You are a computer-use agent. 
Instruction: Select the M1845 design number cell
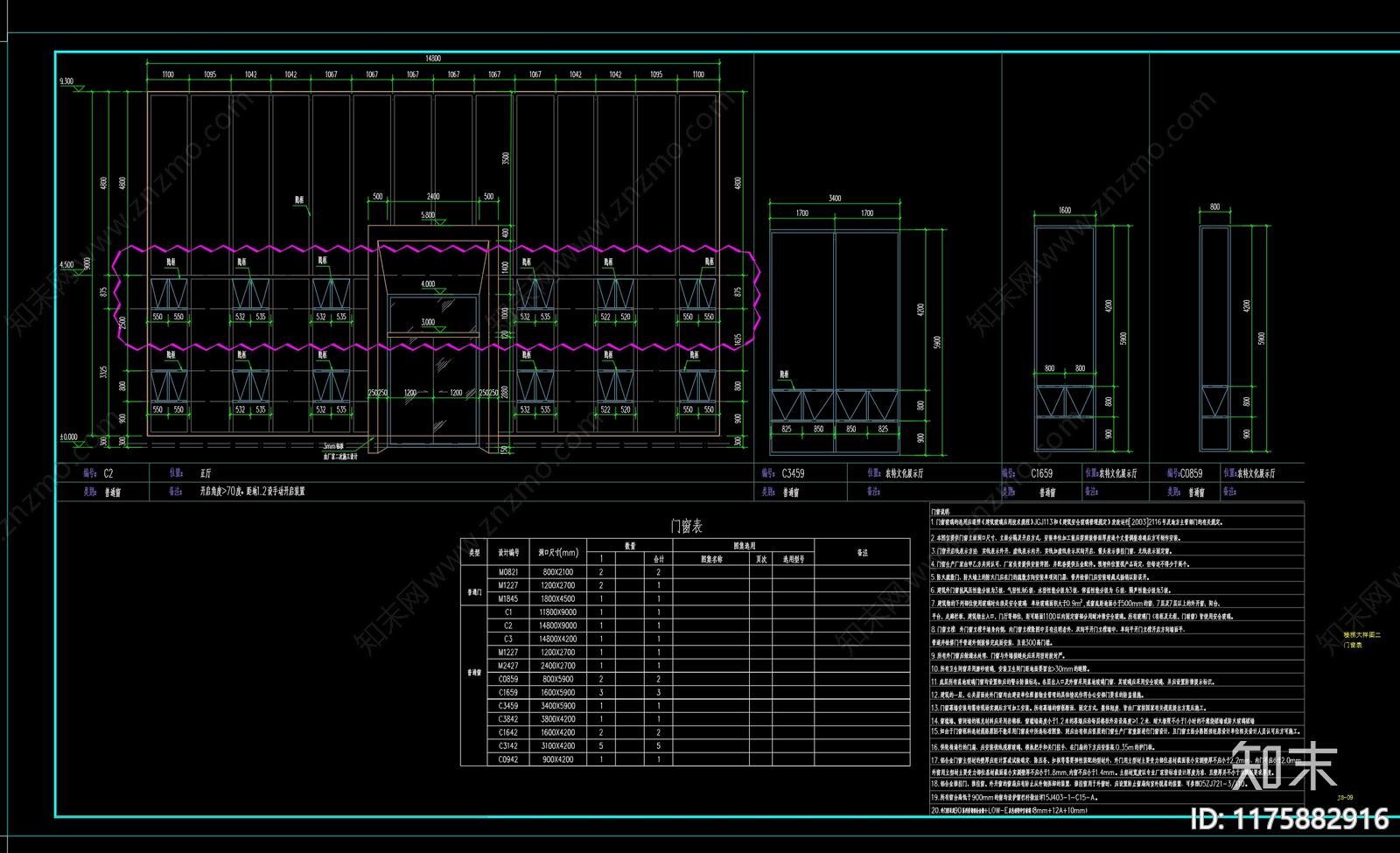508,599
